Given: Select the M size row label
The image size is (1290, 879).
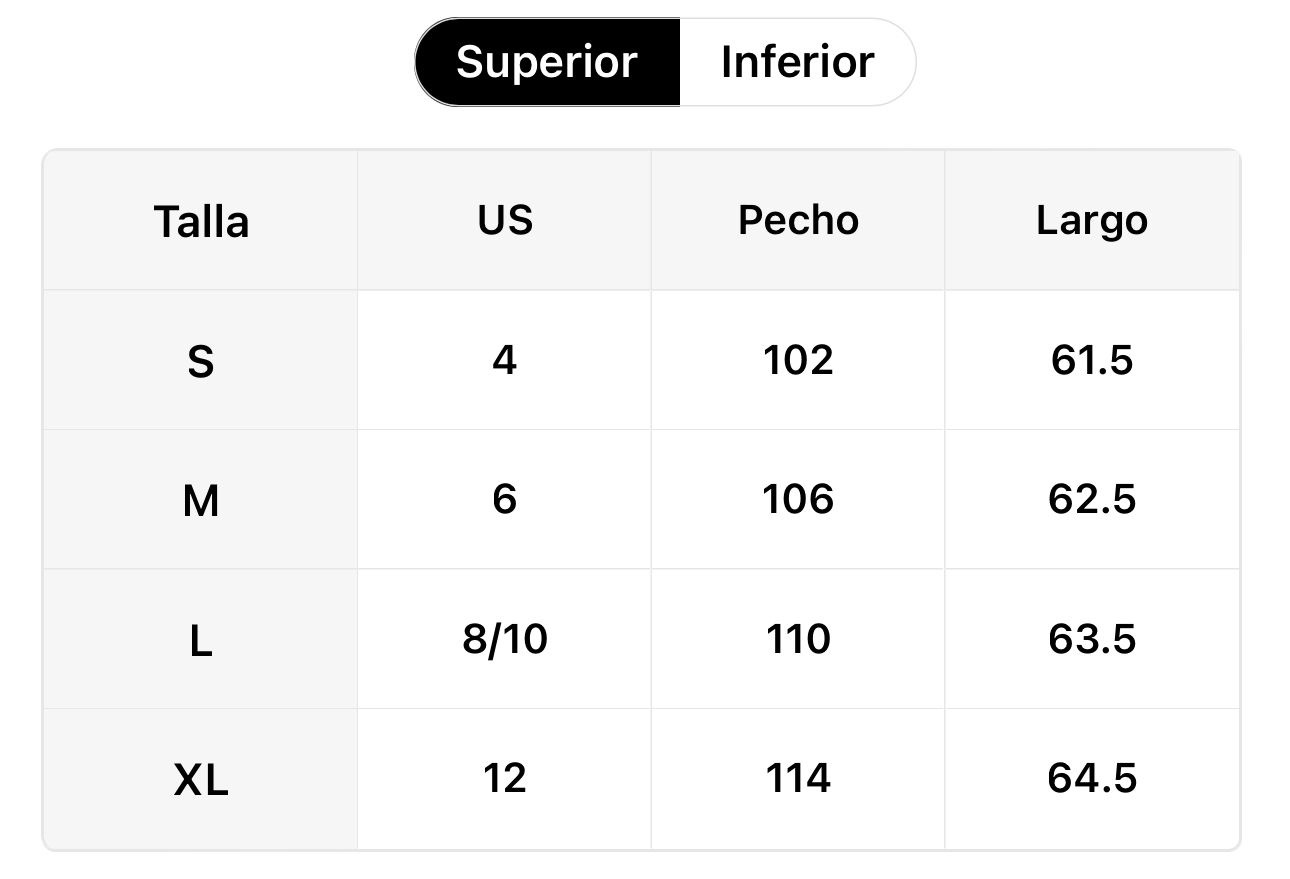Looking at the screenshot, I should [201, 500].
